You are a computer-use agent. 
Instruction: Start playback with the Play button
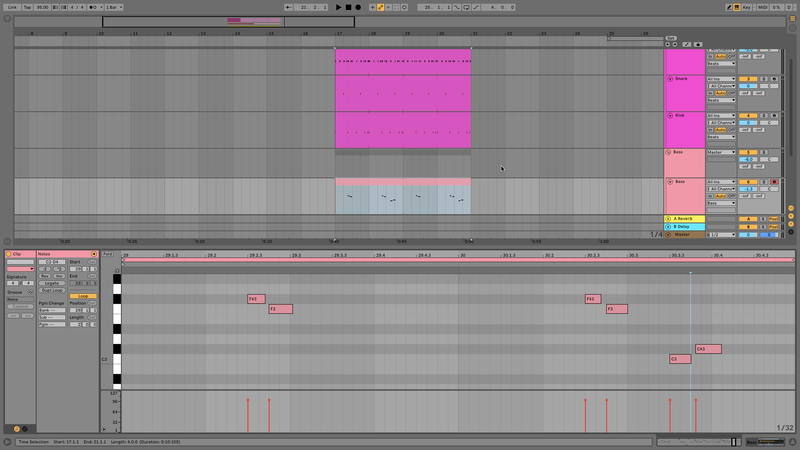click(338, 7)
